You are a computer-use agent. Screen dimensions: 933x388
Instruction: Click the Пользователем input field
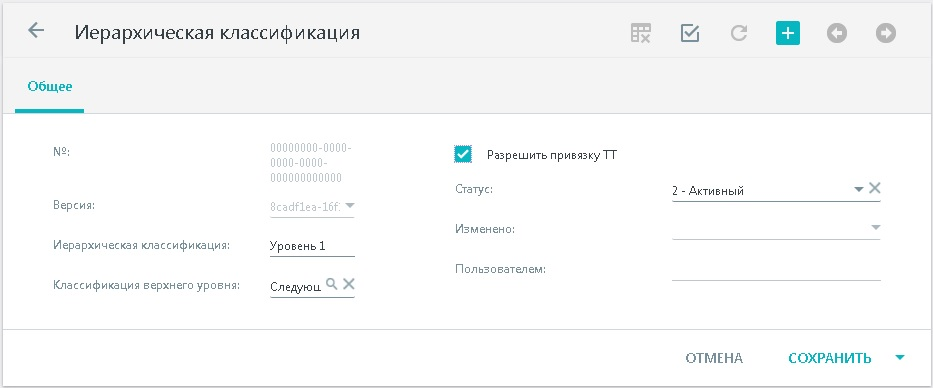[x=776, y=269]
